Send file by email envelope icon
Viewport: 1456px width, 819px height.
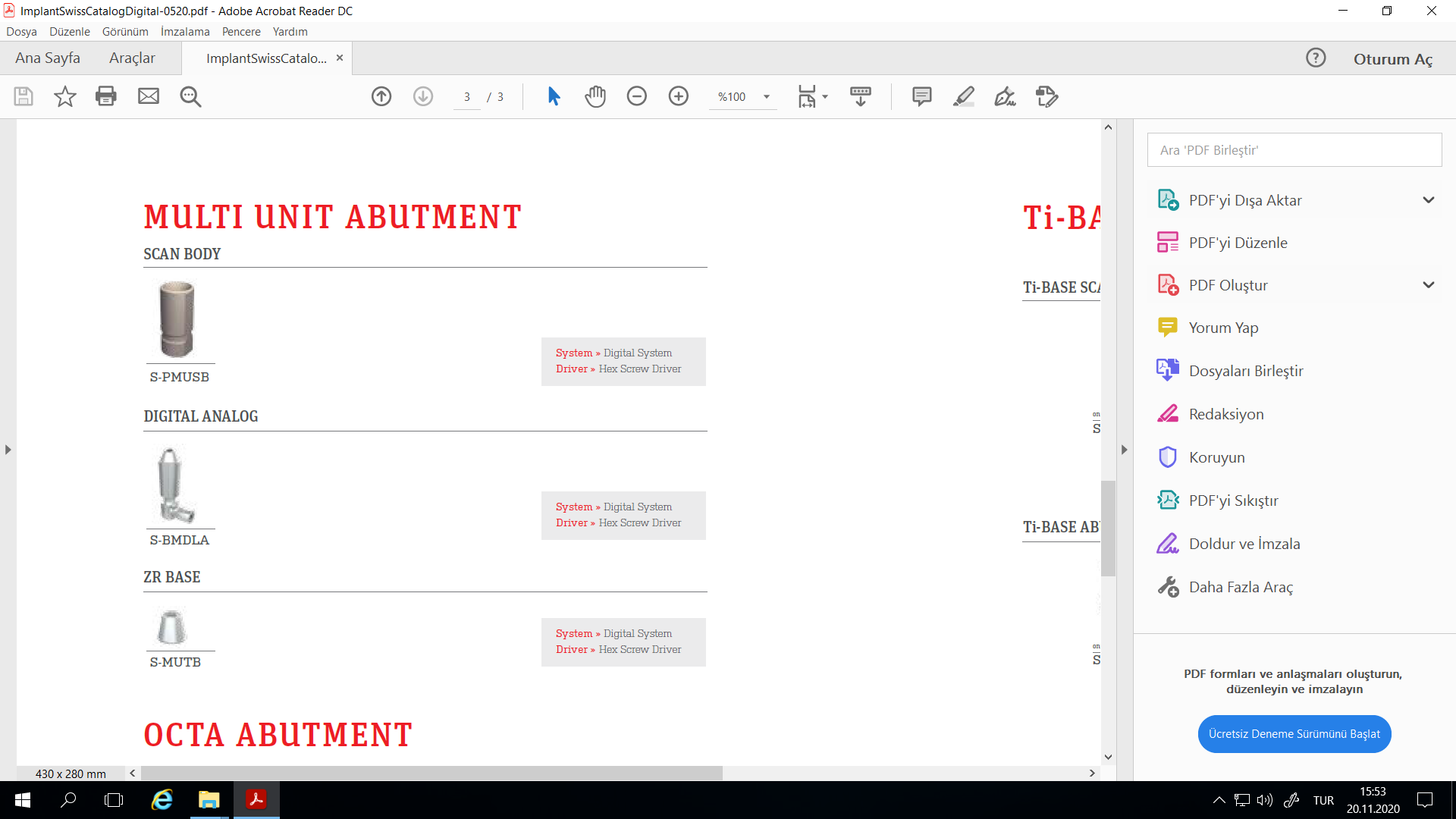point(149,96)
